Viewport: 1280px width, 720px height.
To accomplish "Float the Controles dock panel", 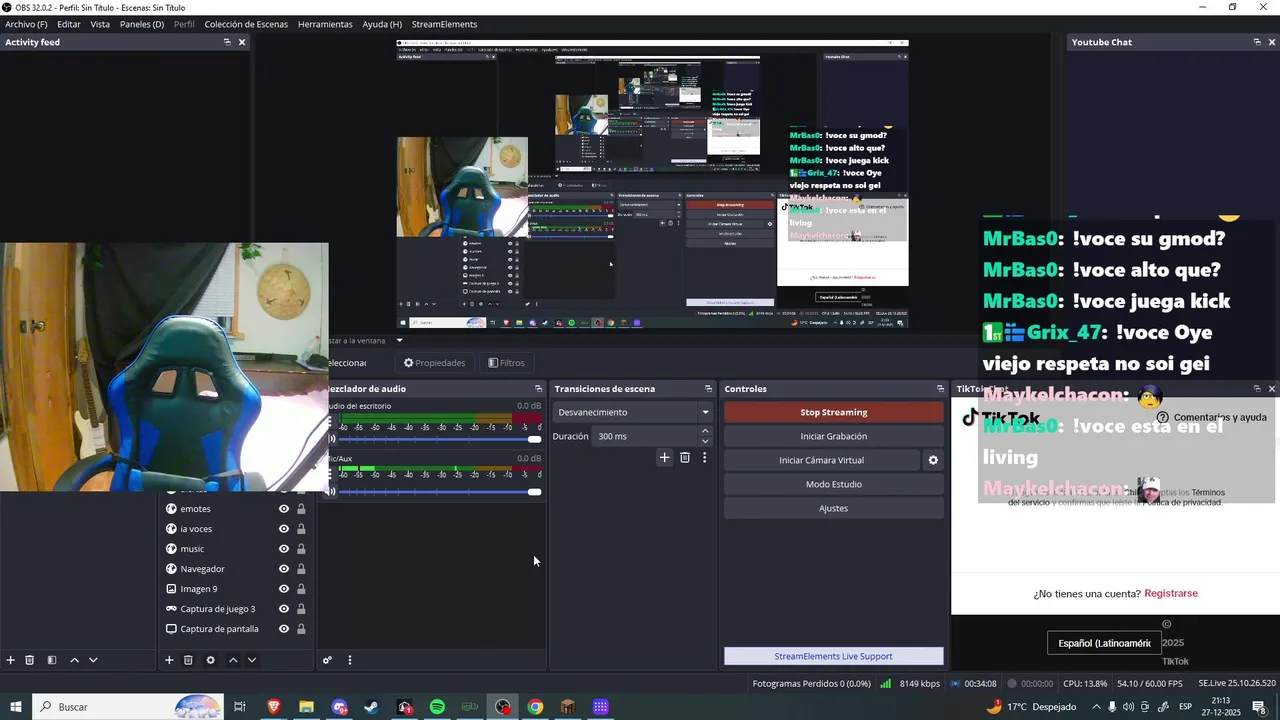I will click(x=940, y=389).
